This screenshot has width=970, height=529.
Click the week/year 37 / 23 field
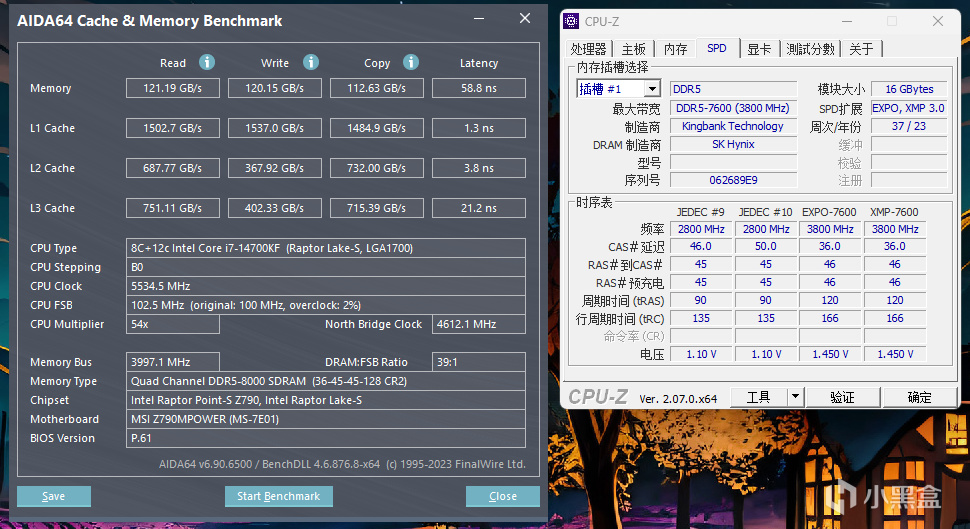coord(909,126)
